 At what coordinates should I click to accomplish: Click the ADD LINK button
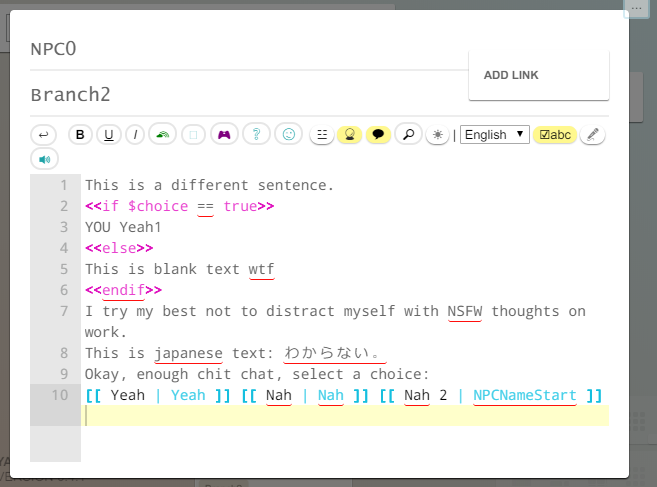point(539,75)
